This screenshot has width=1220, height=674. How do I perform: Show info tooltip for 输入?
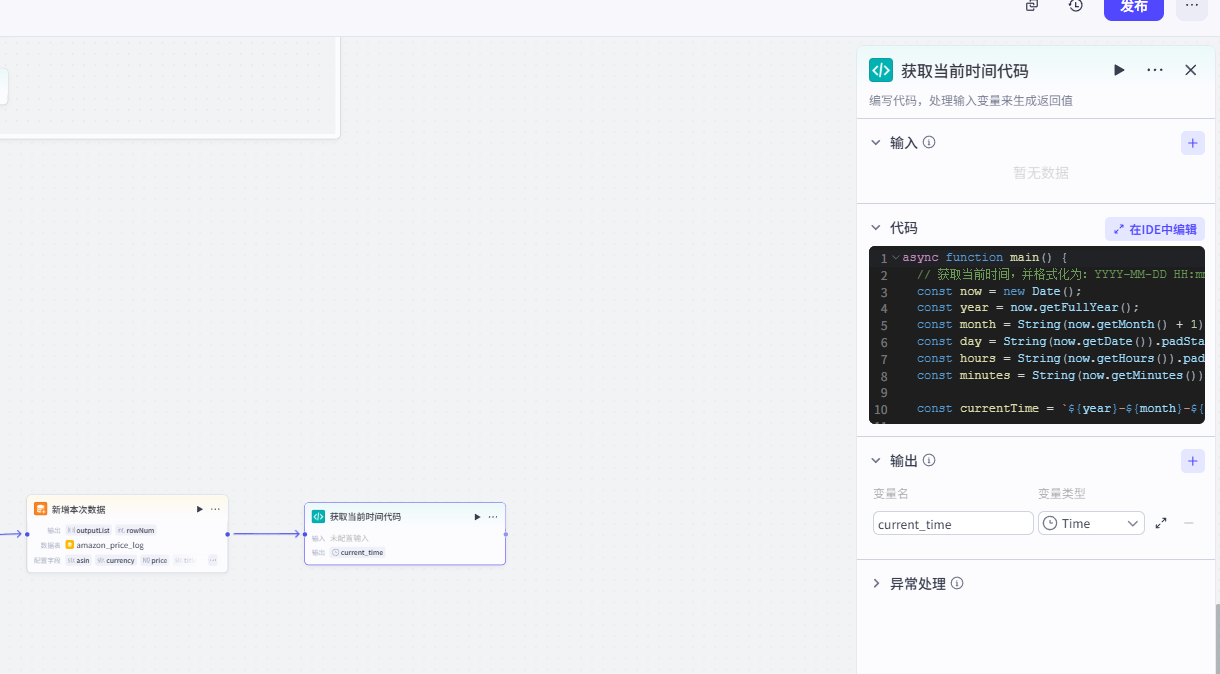coord(929,143)
